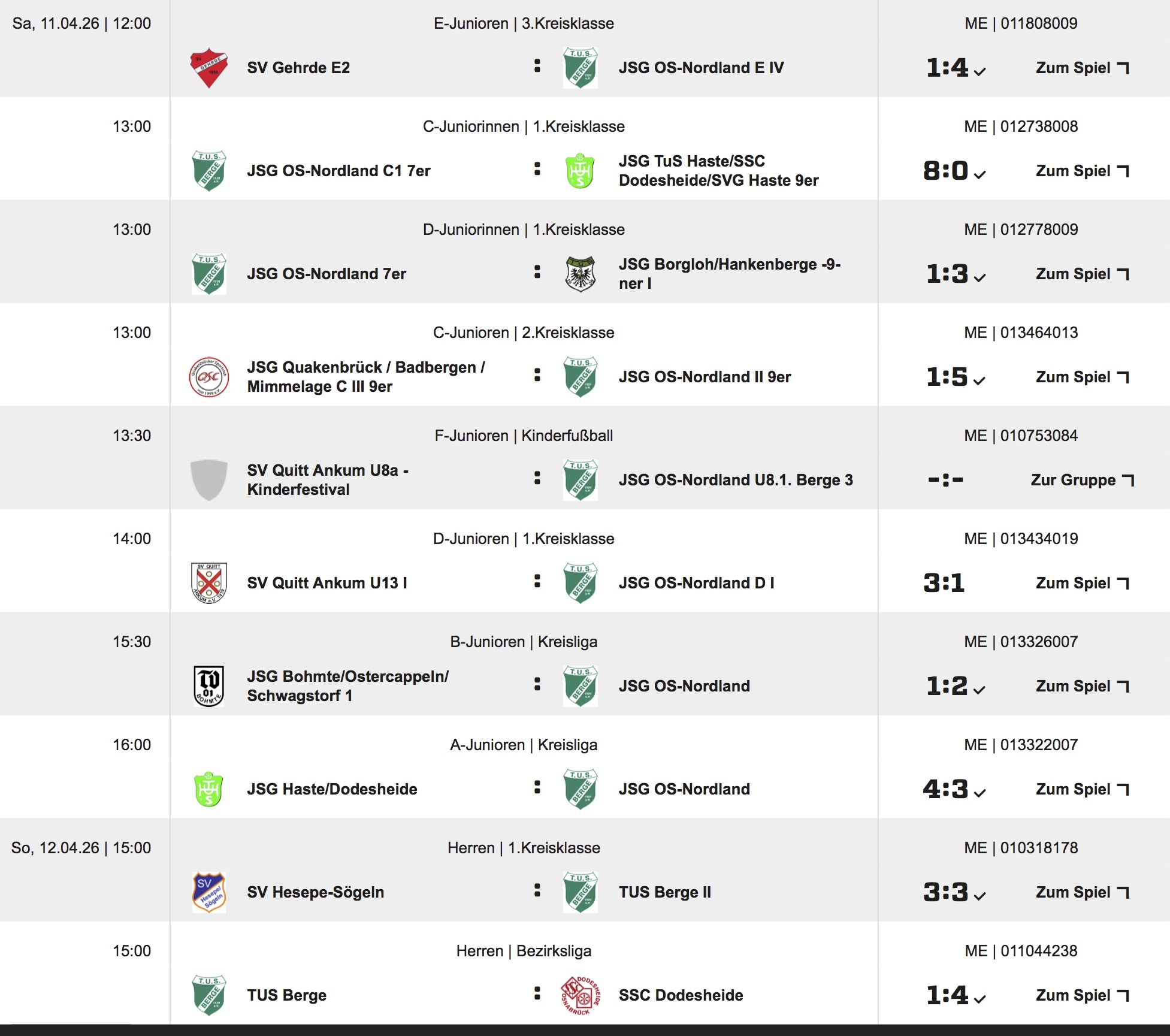Image resolution: width=1170 pixels, height=1036 pixels.
Task: Click the SV Hesepe-Sögeln club crest
Action: point(208,892)
